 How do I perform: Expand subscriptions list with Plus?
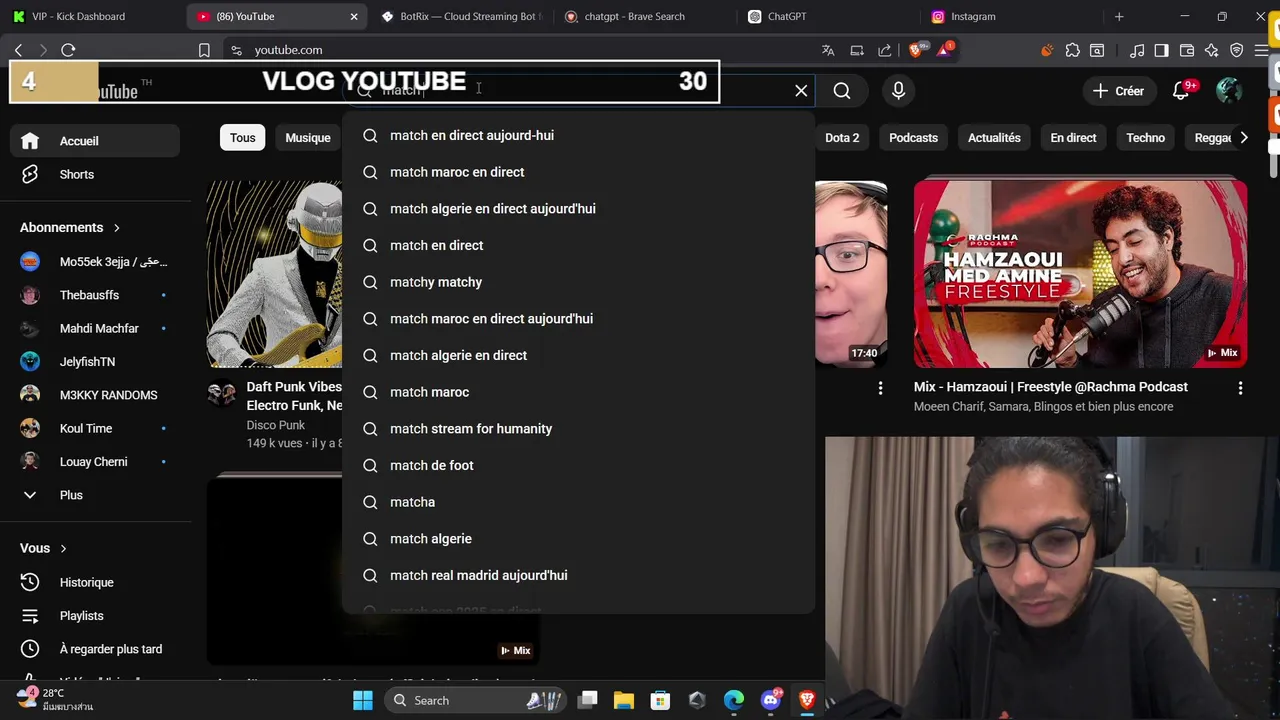[95, 495]
